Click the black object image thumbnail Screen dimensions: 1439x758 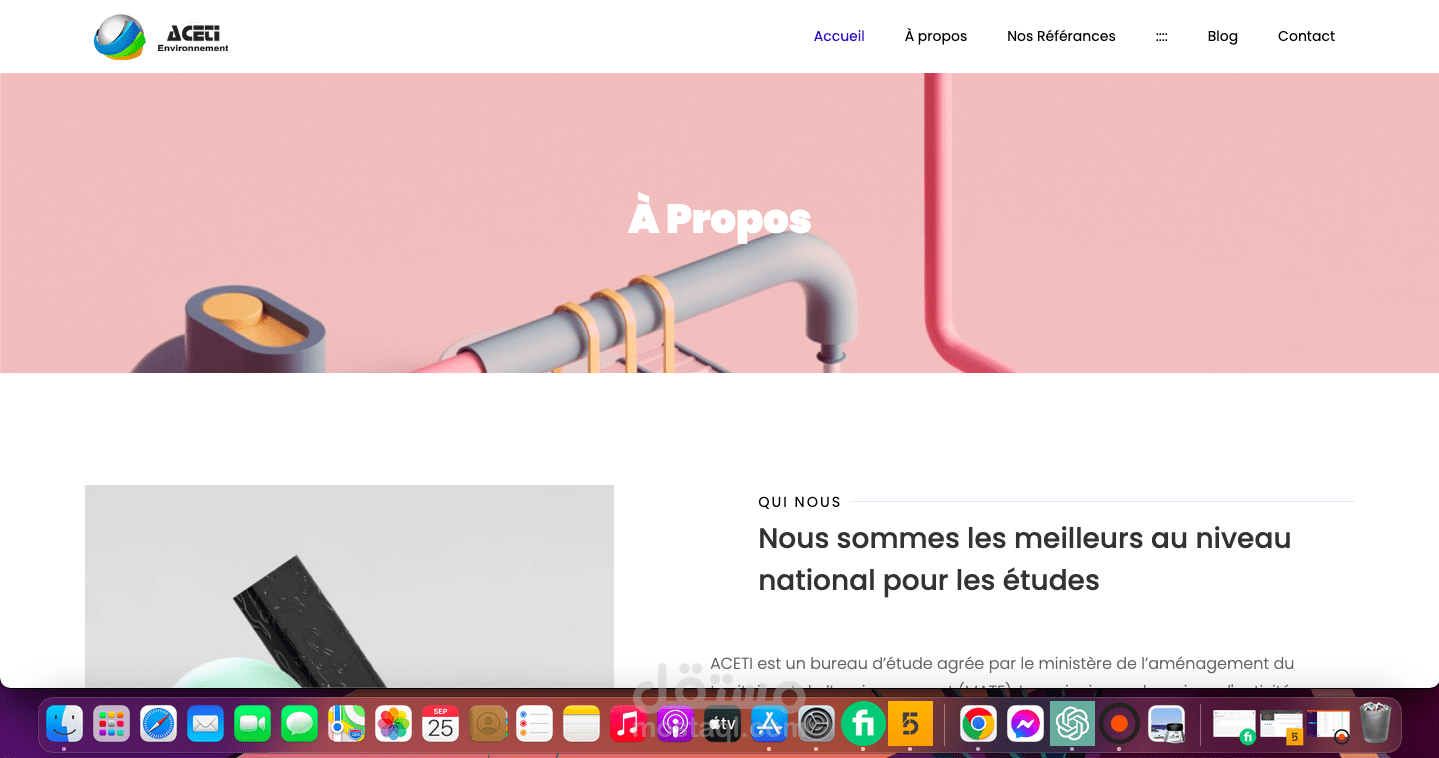(349, 586)
